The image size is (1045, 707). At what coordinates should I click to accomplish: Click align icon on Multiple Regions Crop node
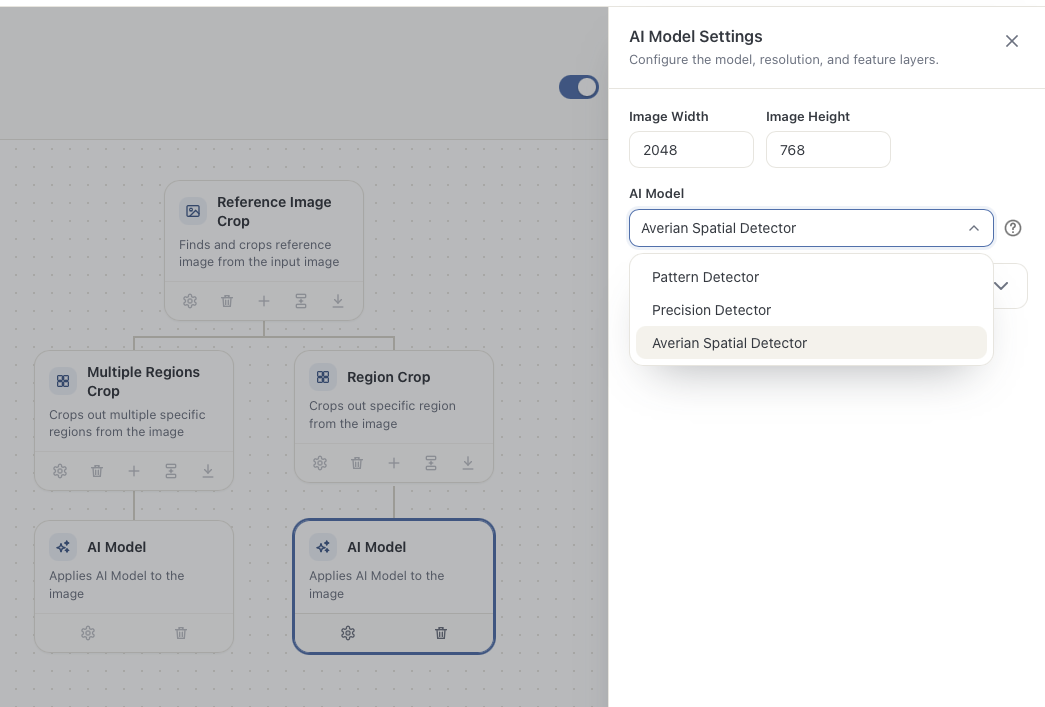click(x=171, y=471)
